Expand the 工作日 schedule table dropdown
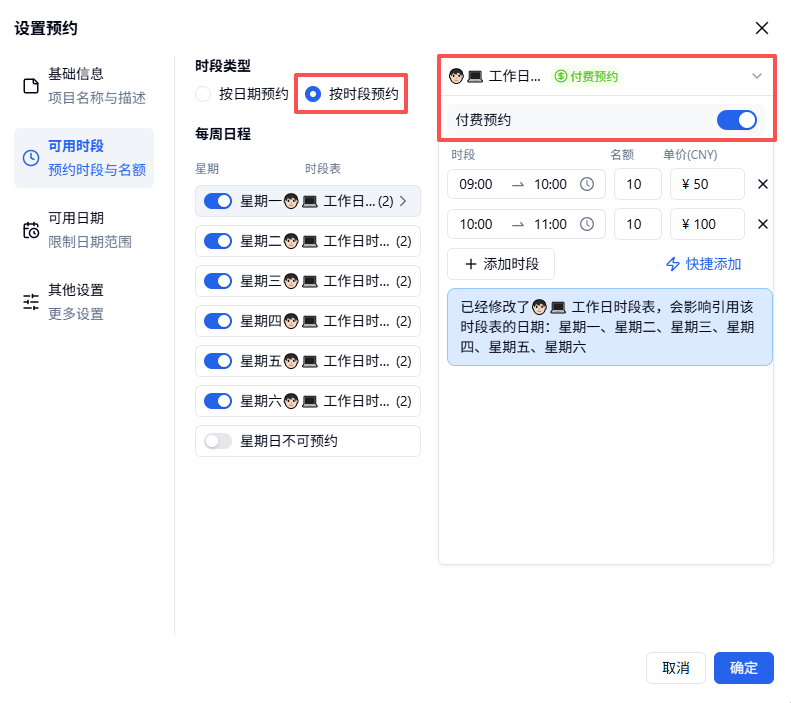This screenshot has height=703, width=791. 756,76
